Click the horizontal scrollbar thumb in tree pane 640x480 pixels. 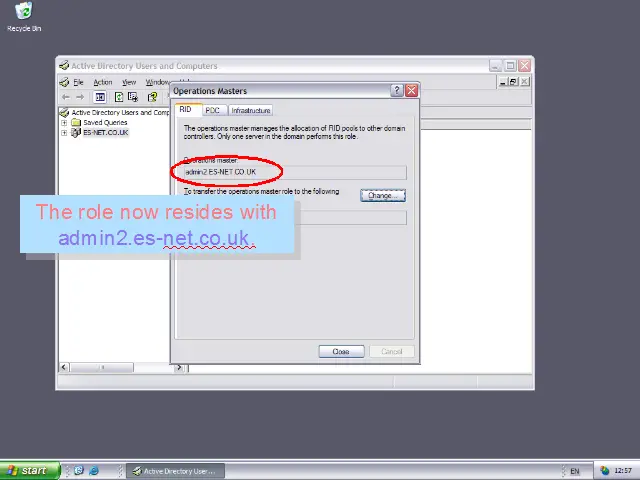pyautogui.click(x=102, y=367)
